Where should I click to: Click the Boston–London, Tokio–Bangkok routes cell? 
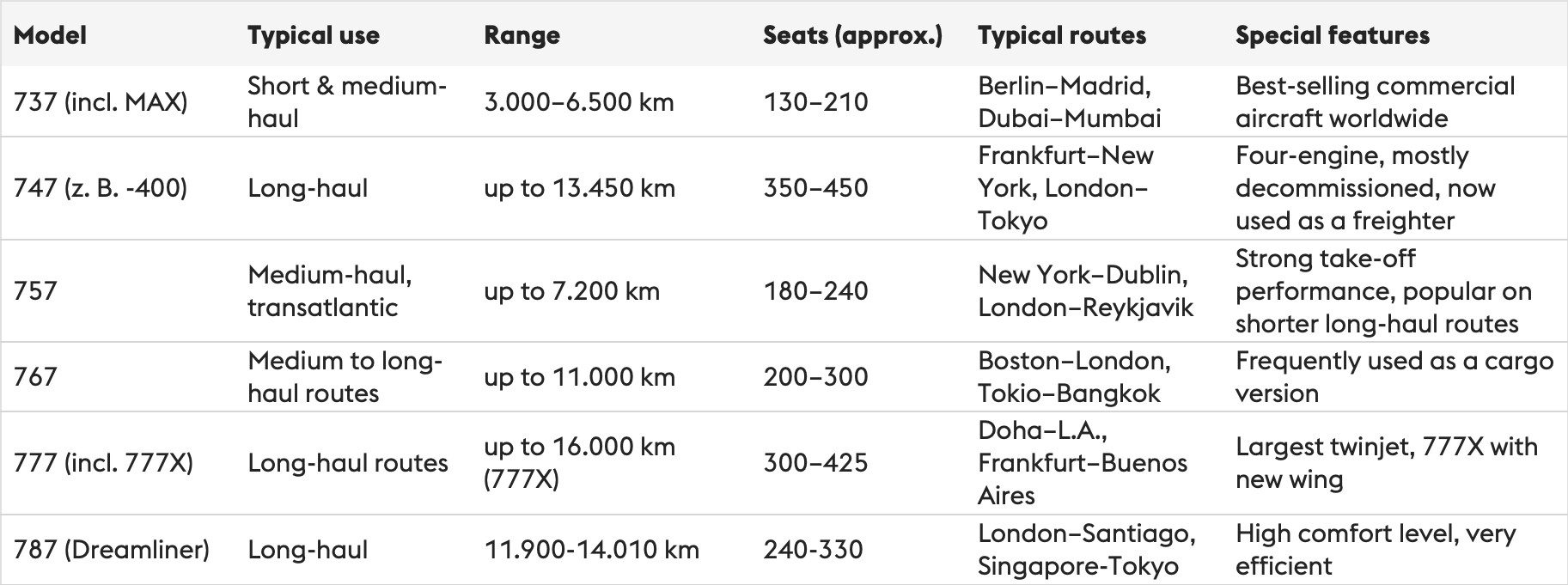1074,377
